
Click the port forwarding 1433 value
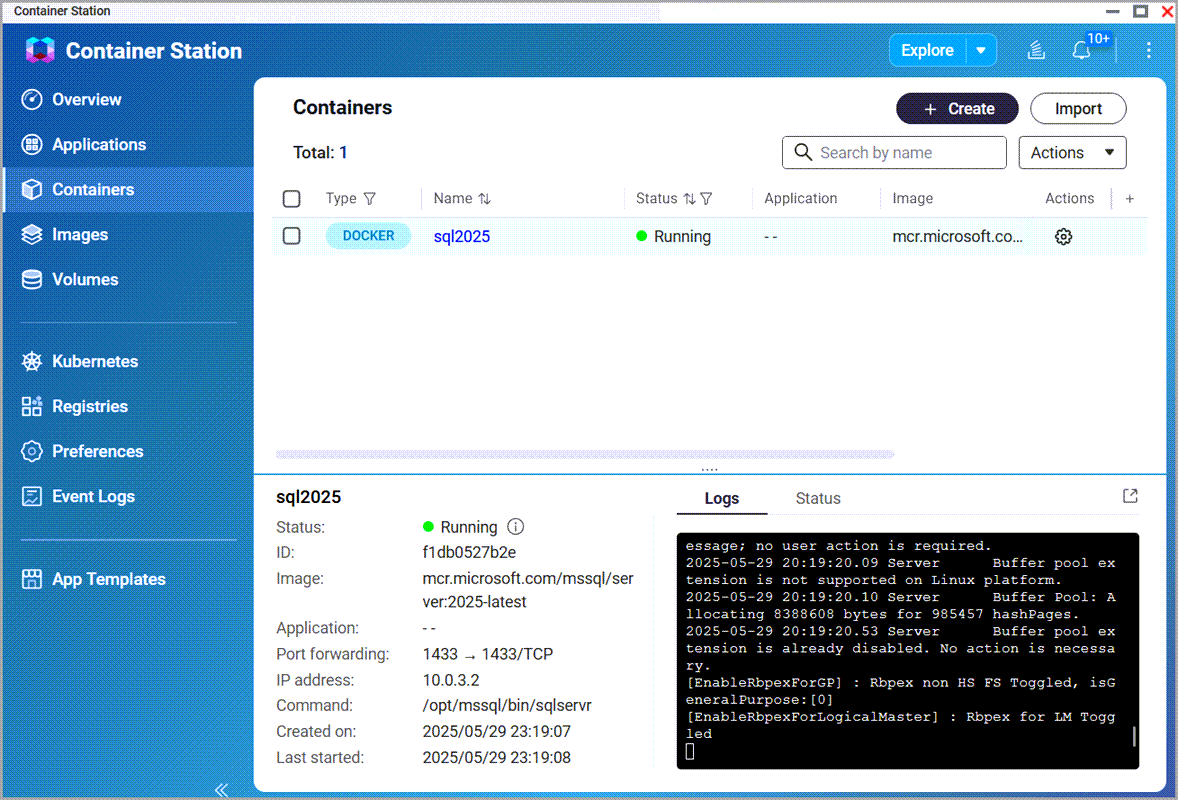pyautogui.click(x=488, y=654)
